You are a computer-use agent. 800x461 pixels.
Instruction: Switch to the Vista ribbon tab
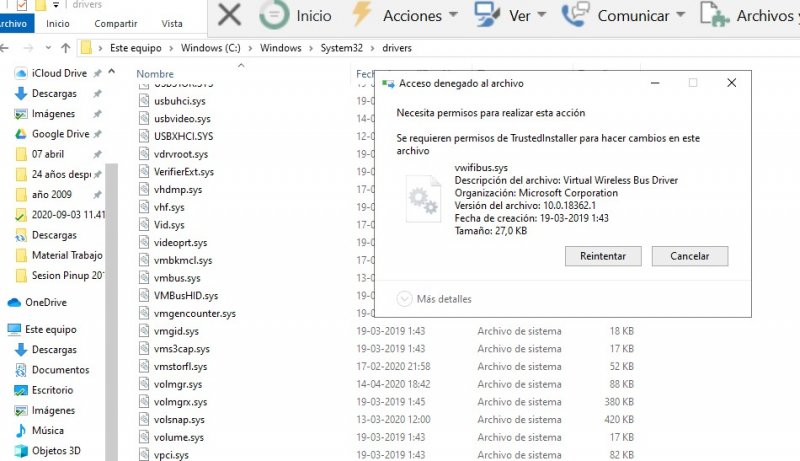(171, 23)
